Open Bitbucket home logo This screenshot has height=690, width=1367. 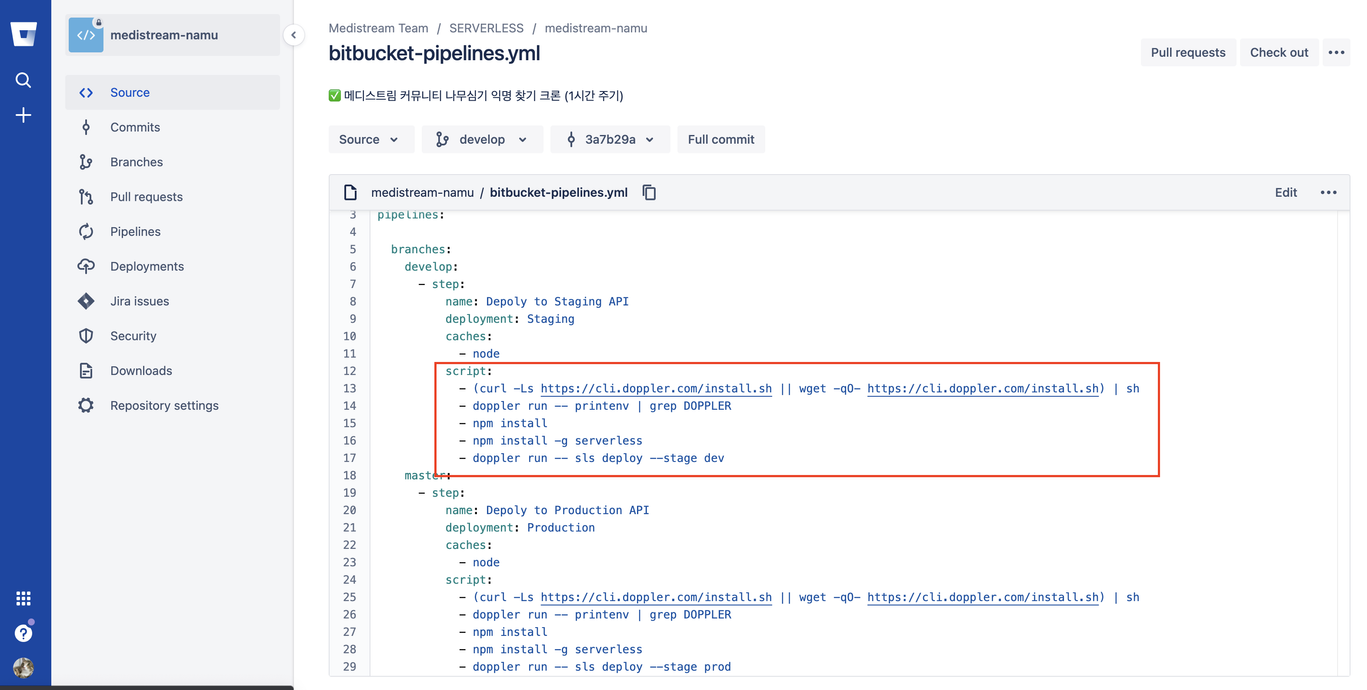tap(23, 34)
